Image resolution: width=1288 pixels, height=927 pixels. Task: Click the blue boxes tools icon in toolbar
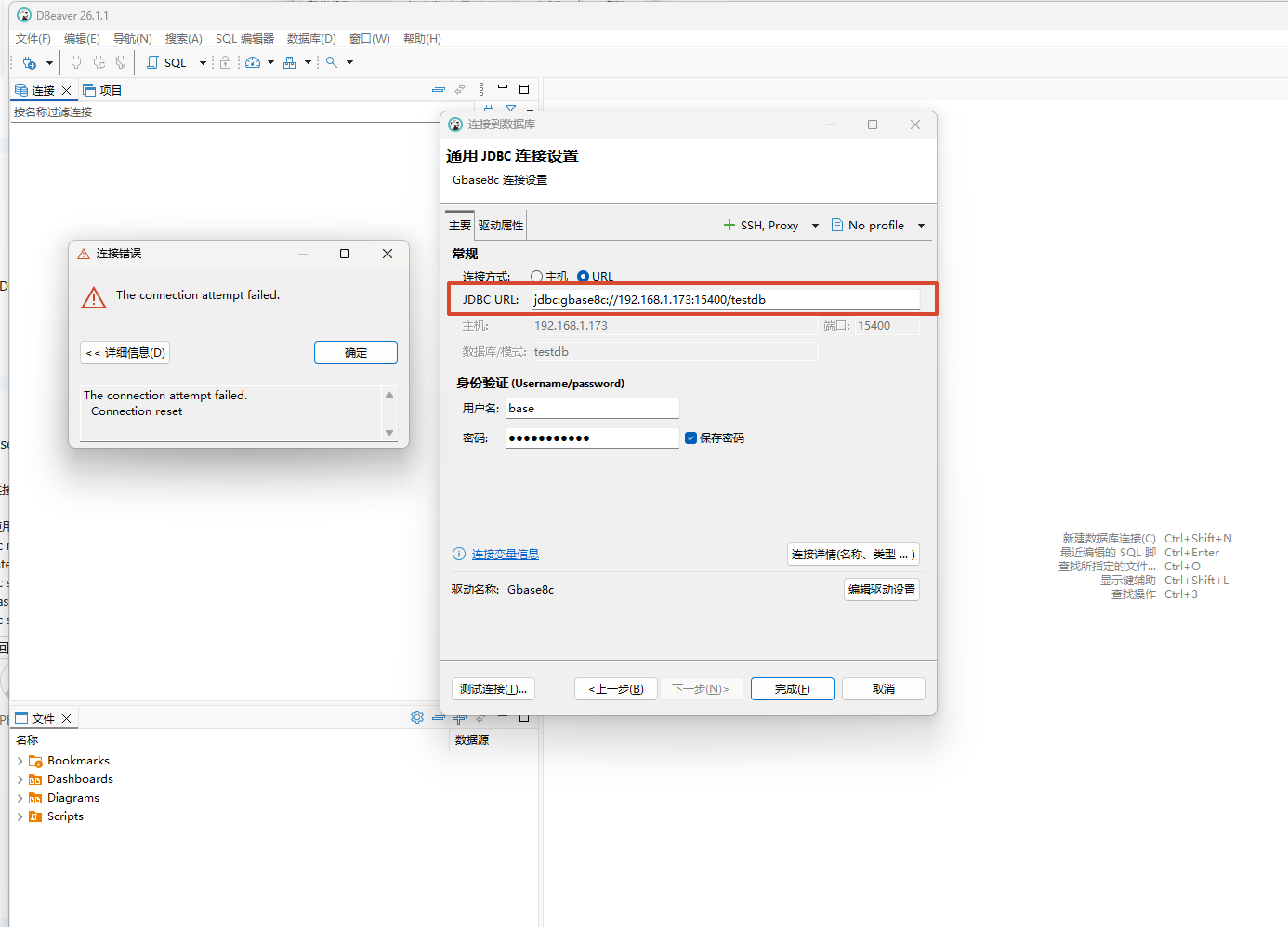point(290,63)
